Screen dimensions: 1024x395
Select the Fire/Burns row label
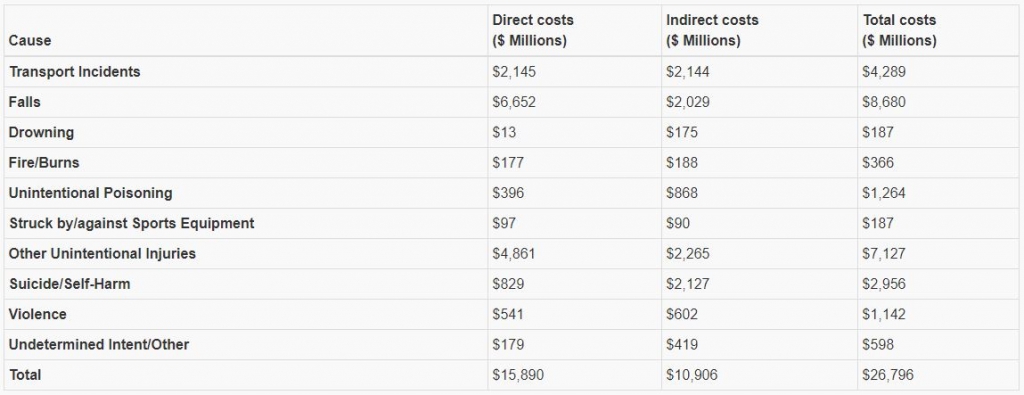point(44,163)
